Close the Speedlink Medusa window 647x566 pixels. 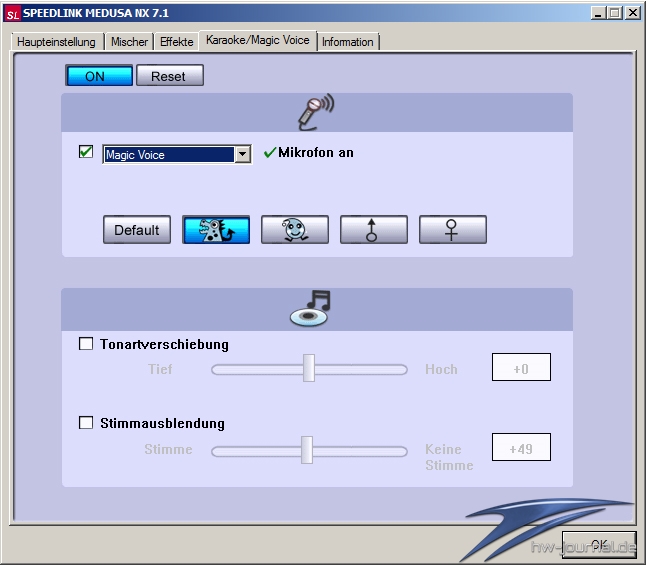coord(633,13)
